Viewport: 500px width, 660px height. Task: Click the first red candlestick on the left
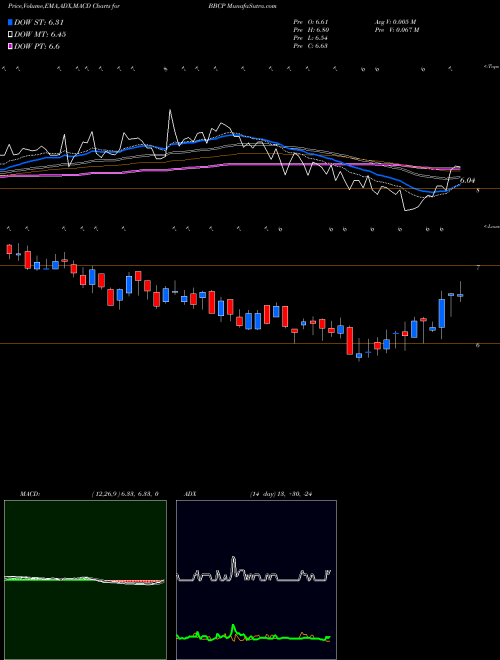point(9,249)
